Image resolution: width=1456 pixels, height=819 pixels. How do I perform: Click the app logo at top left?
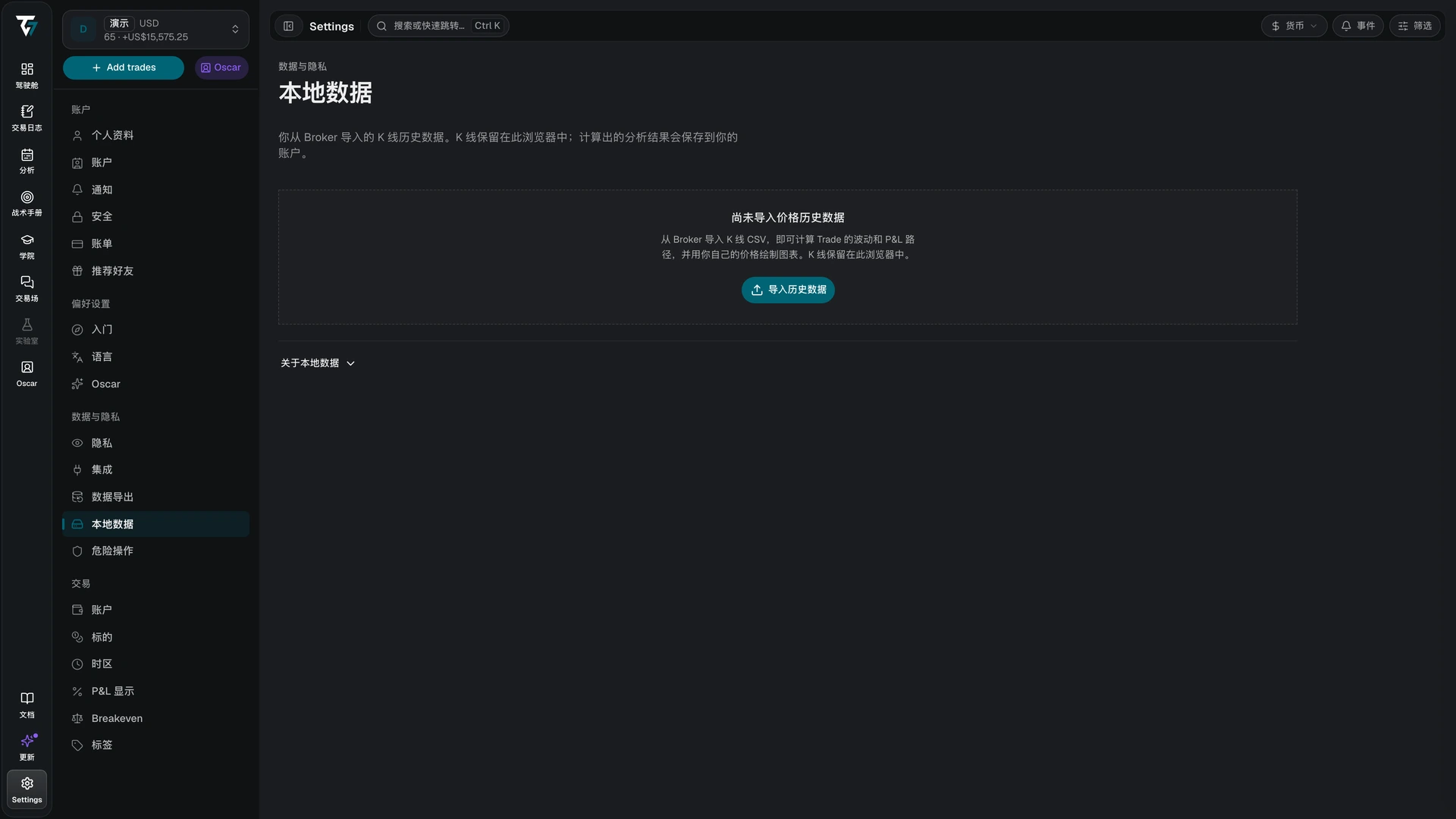[27, 27]
